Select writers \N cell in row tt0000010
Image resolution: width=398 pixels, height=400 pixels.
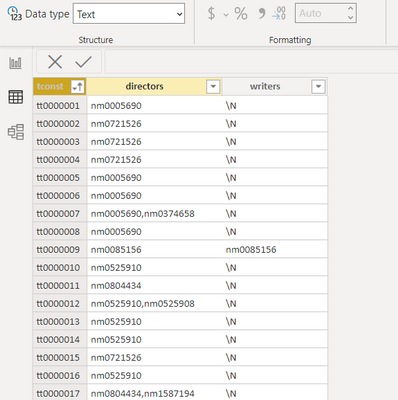(275, 268)
